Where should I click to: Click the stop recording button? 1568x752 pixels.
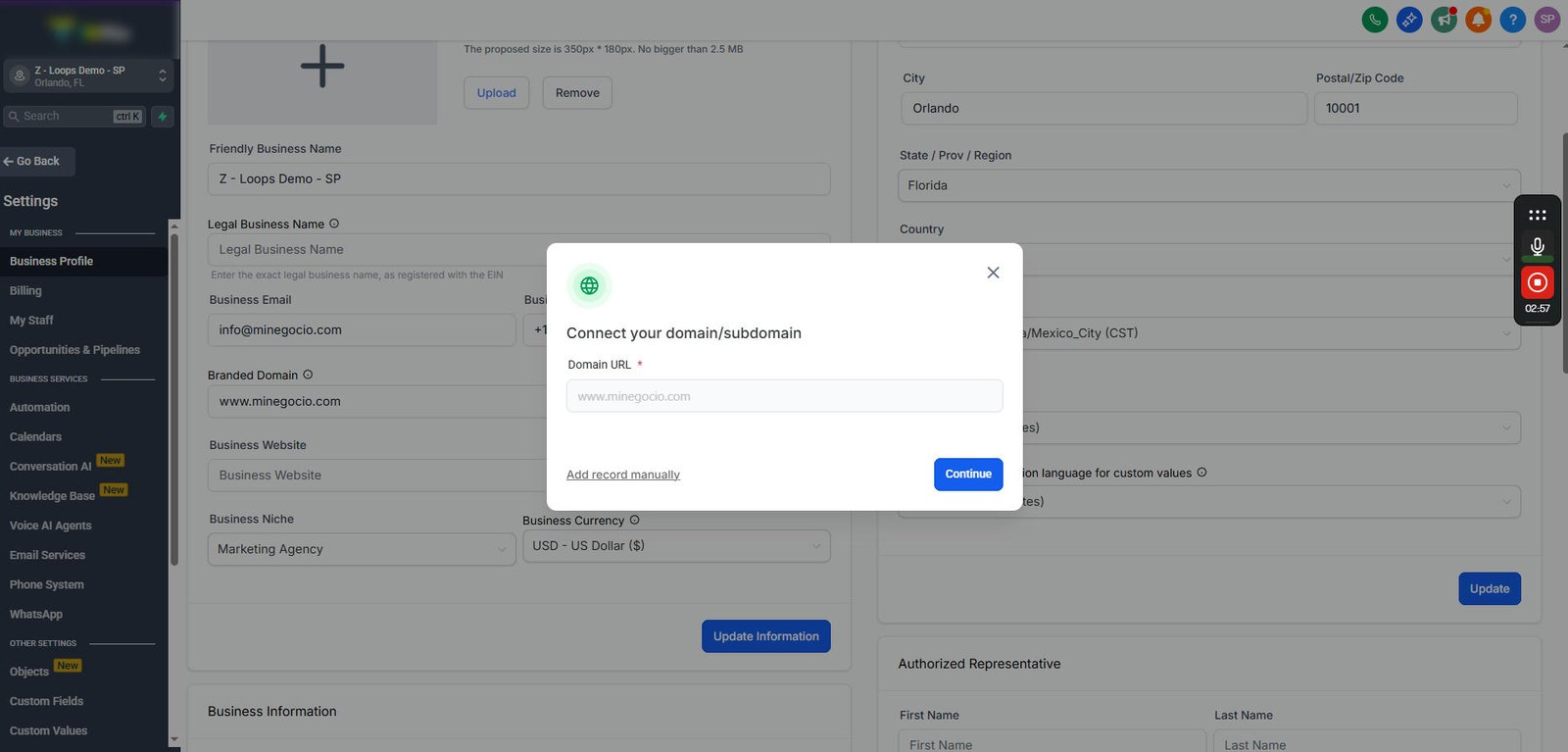(1538, 282)
